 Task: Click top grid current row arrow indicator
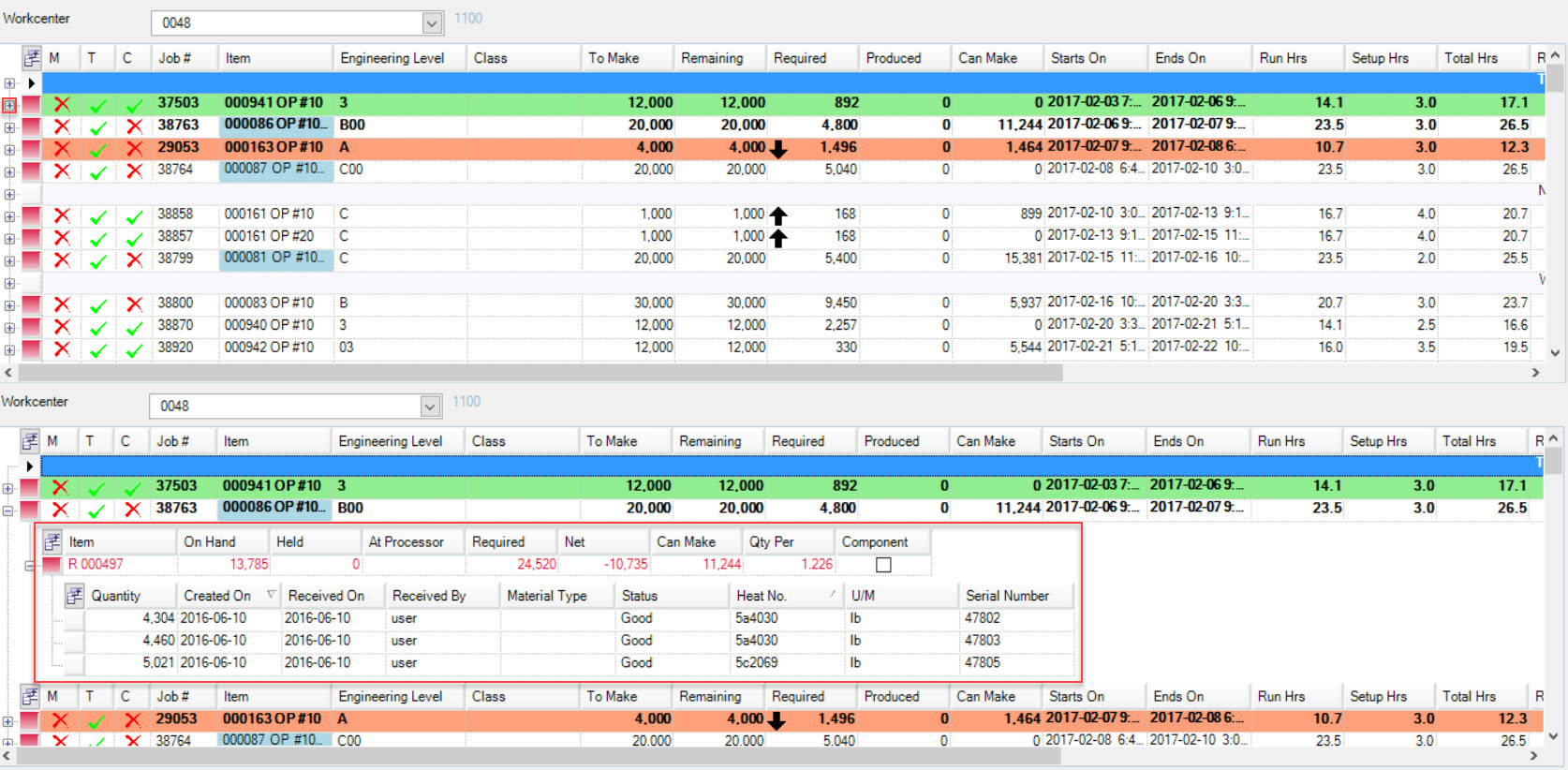[x=31, y=82]
